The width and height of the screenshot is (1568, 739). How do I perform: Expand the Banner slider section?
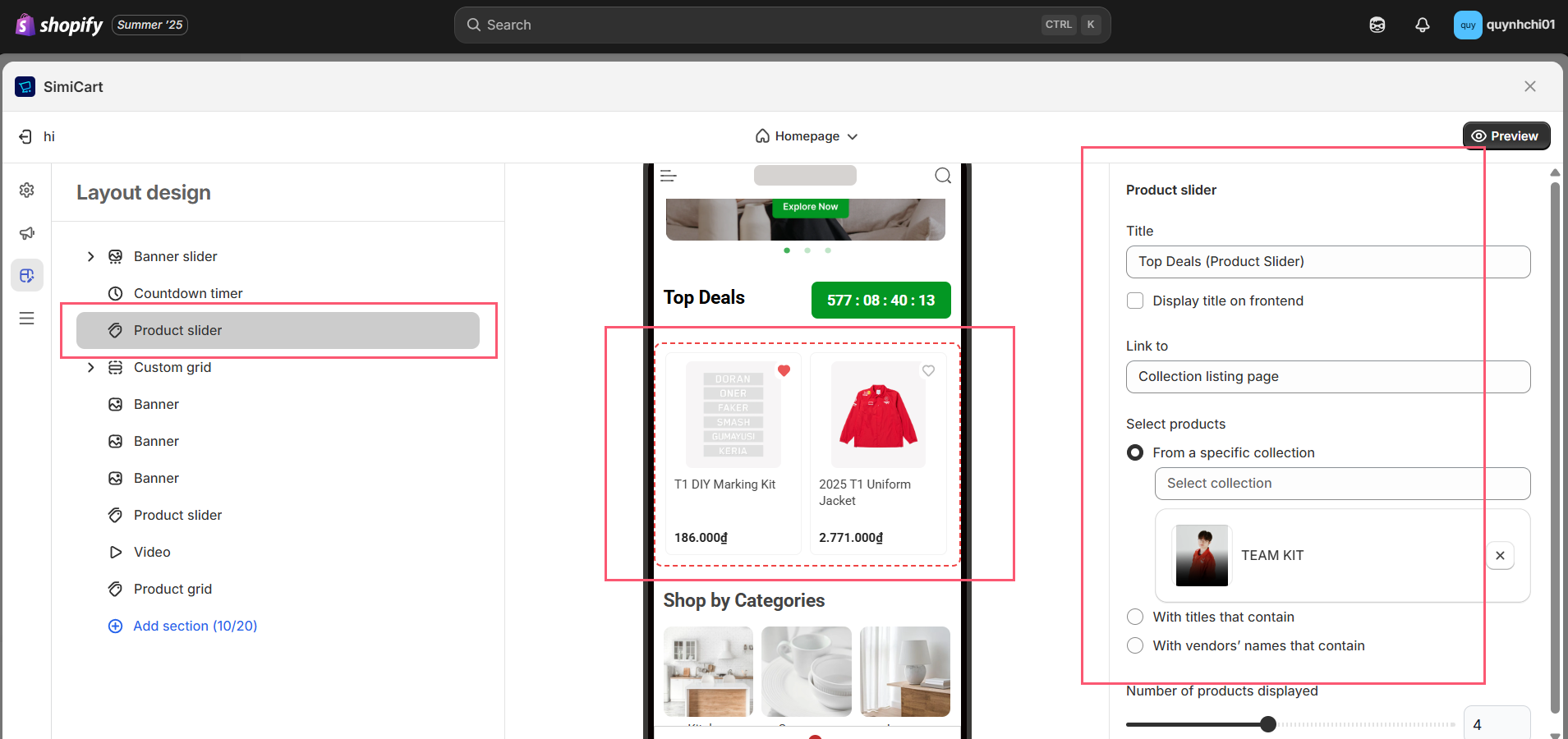(x=90, y=256)
